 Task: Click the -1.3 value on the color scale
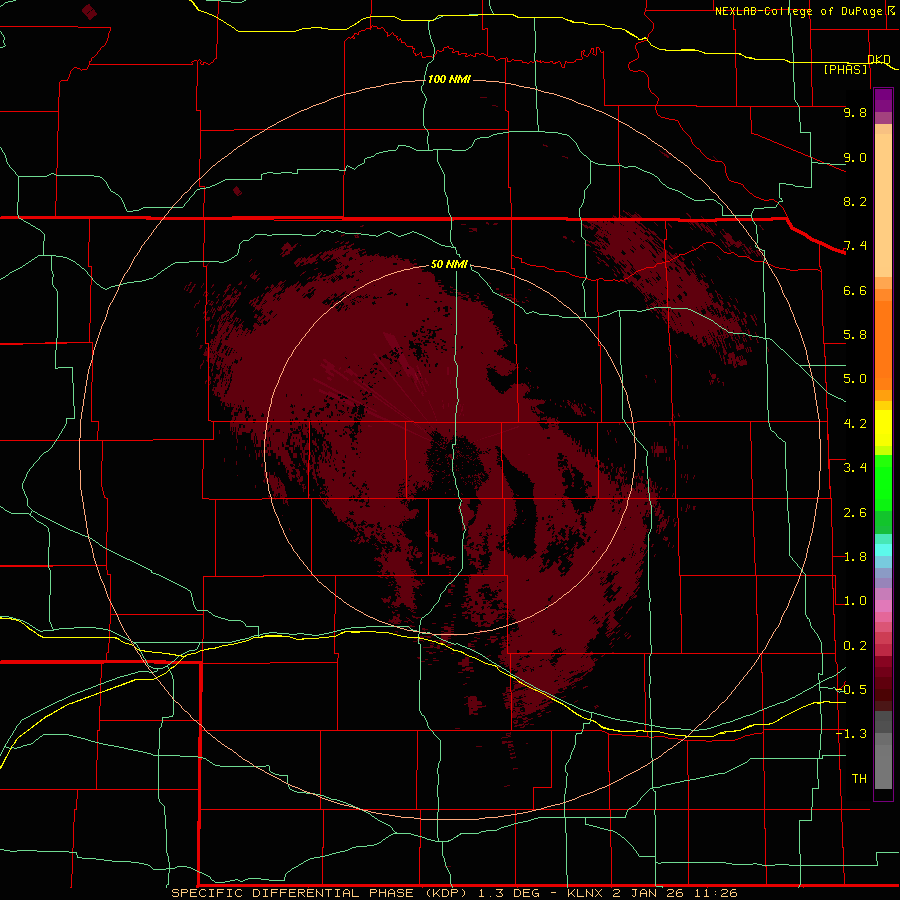[x=851, y=734]
